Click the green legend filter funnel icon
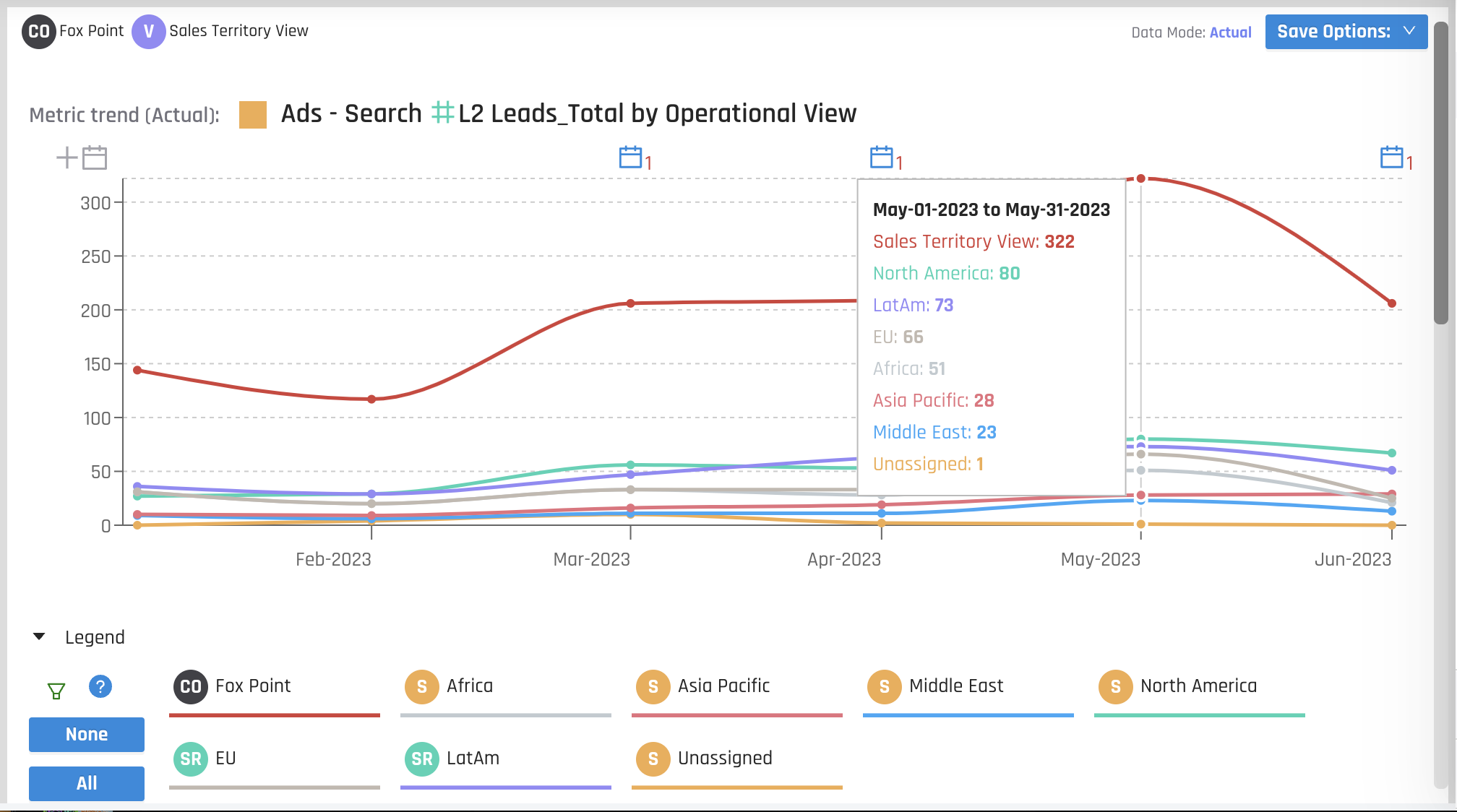This screenshot has width=1457, height=812. 56,691
